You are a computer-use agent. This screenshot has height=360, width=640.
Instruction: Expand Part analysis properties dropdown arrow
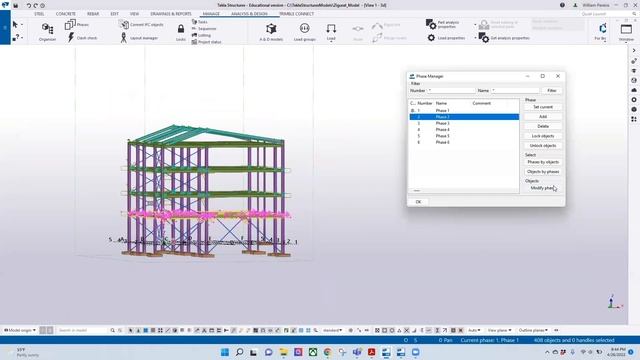(475, 24)
